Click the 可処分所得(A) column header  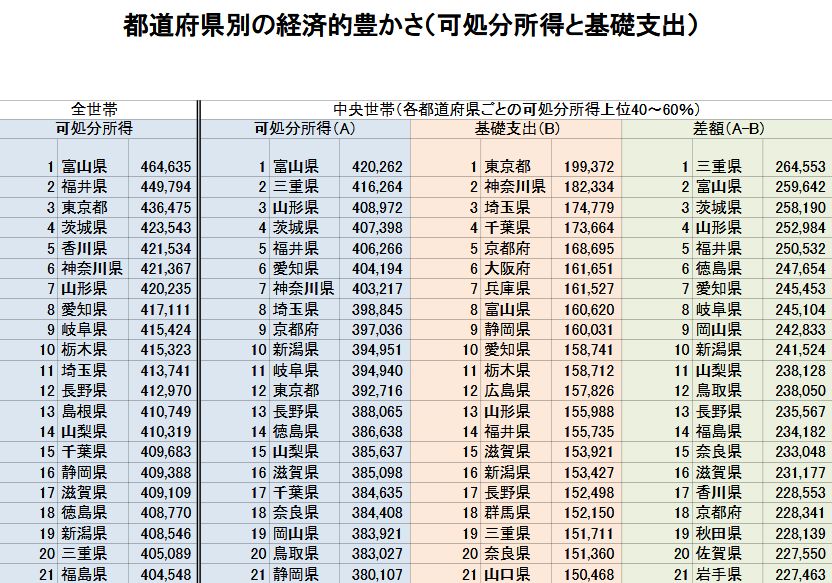click(x=305, y=128)
